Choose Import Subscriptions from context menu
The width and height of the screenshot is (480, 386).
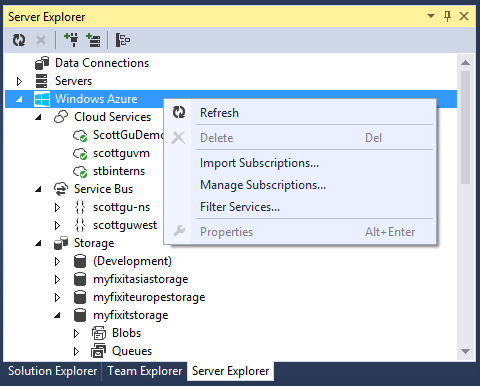(x=259, y=163)
